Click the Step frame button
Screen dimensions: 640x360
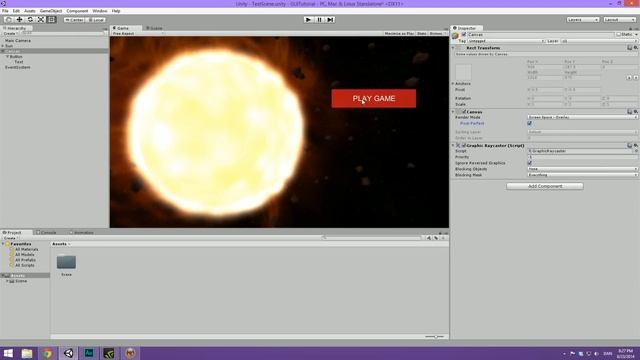330,20
